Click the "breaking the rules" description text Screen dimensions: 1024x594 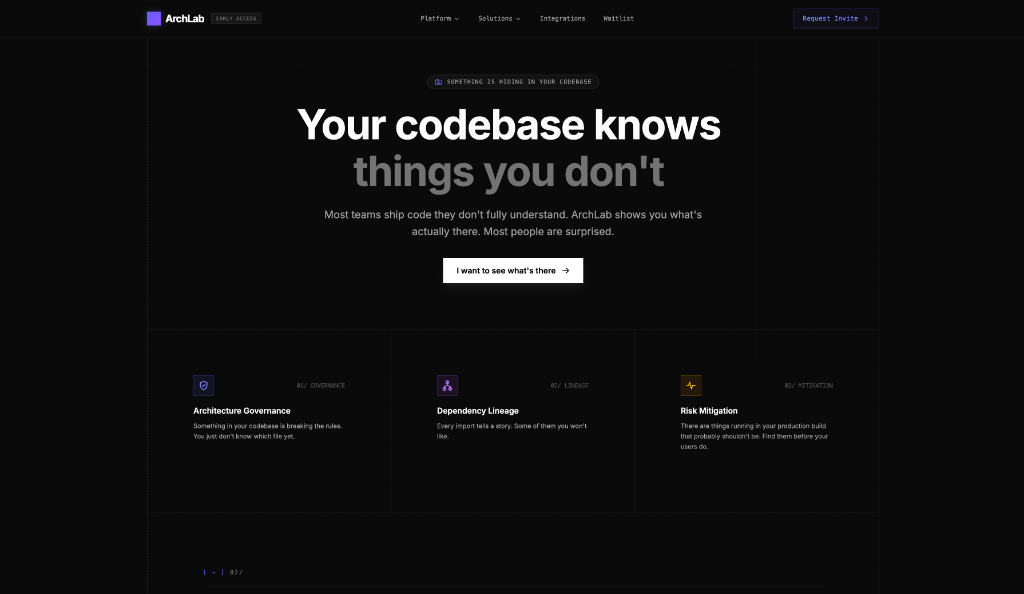click(268, 431)
